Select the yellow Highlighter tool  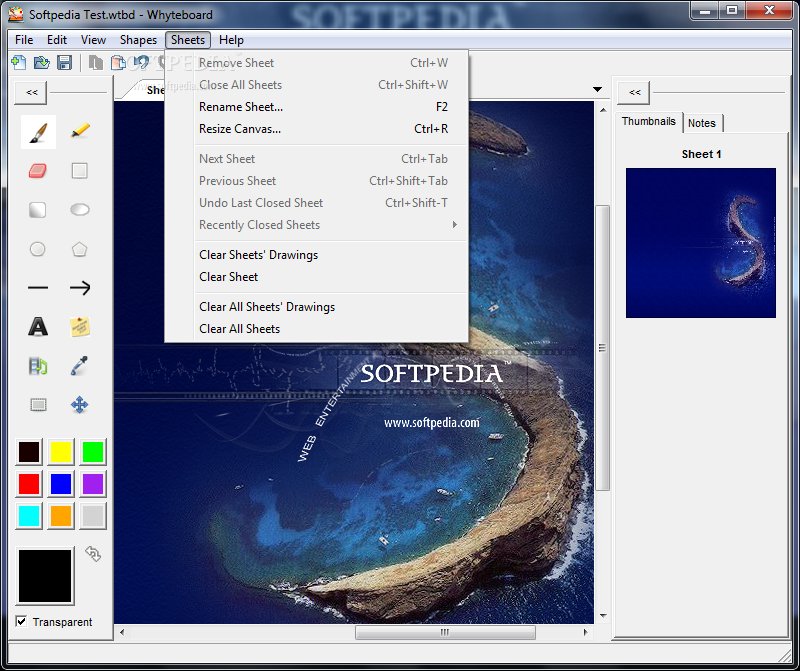click(80, 132)
